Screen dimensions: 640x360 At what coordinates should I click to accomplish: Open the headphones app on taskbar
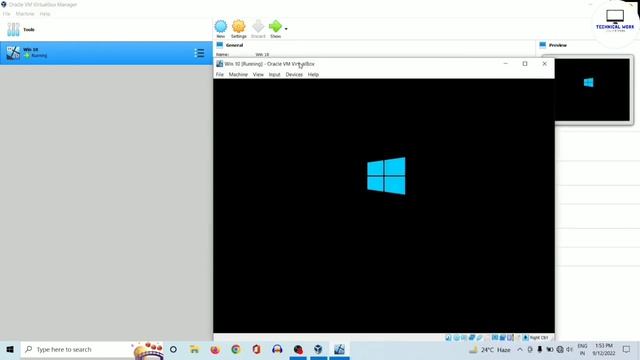(277, 350)
